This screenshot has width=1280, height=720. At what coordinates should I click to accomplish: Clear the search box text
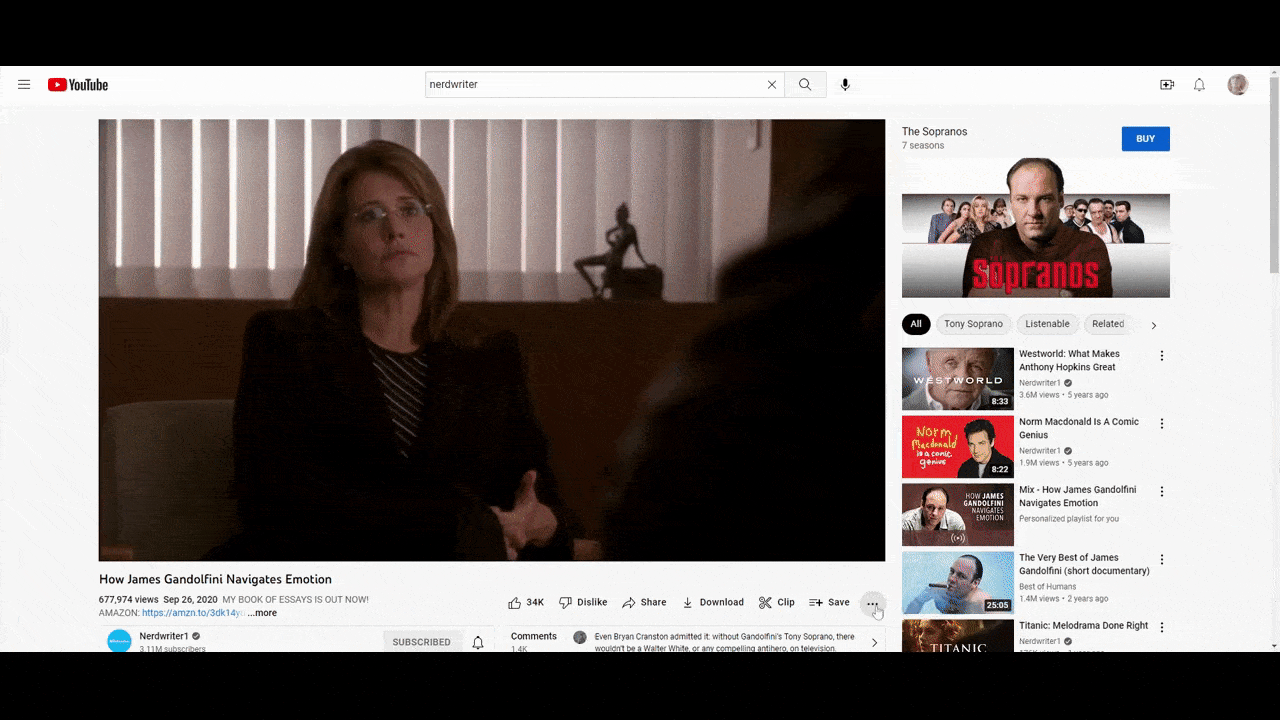coord(772,85)
